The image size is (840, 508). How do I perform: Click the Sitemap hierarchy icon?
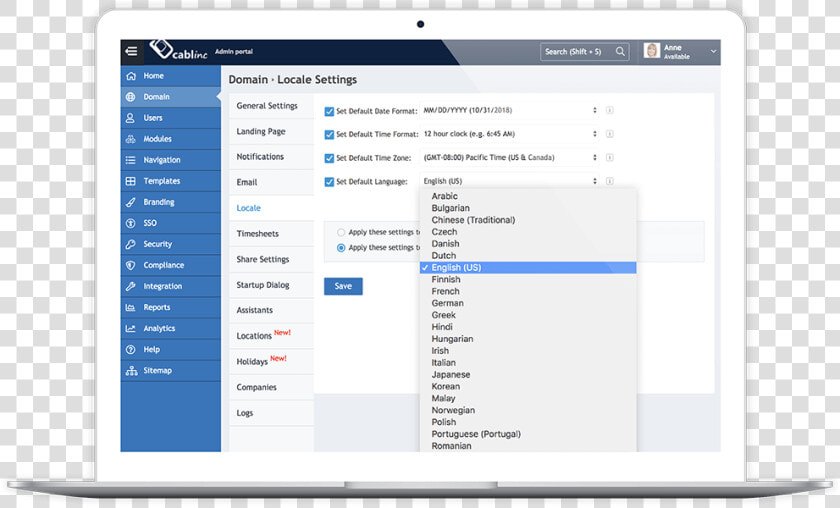pos(131,371)
